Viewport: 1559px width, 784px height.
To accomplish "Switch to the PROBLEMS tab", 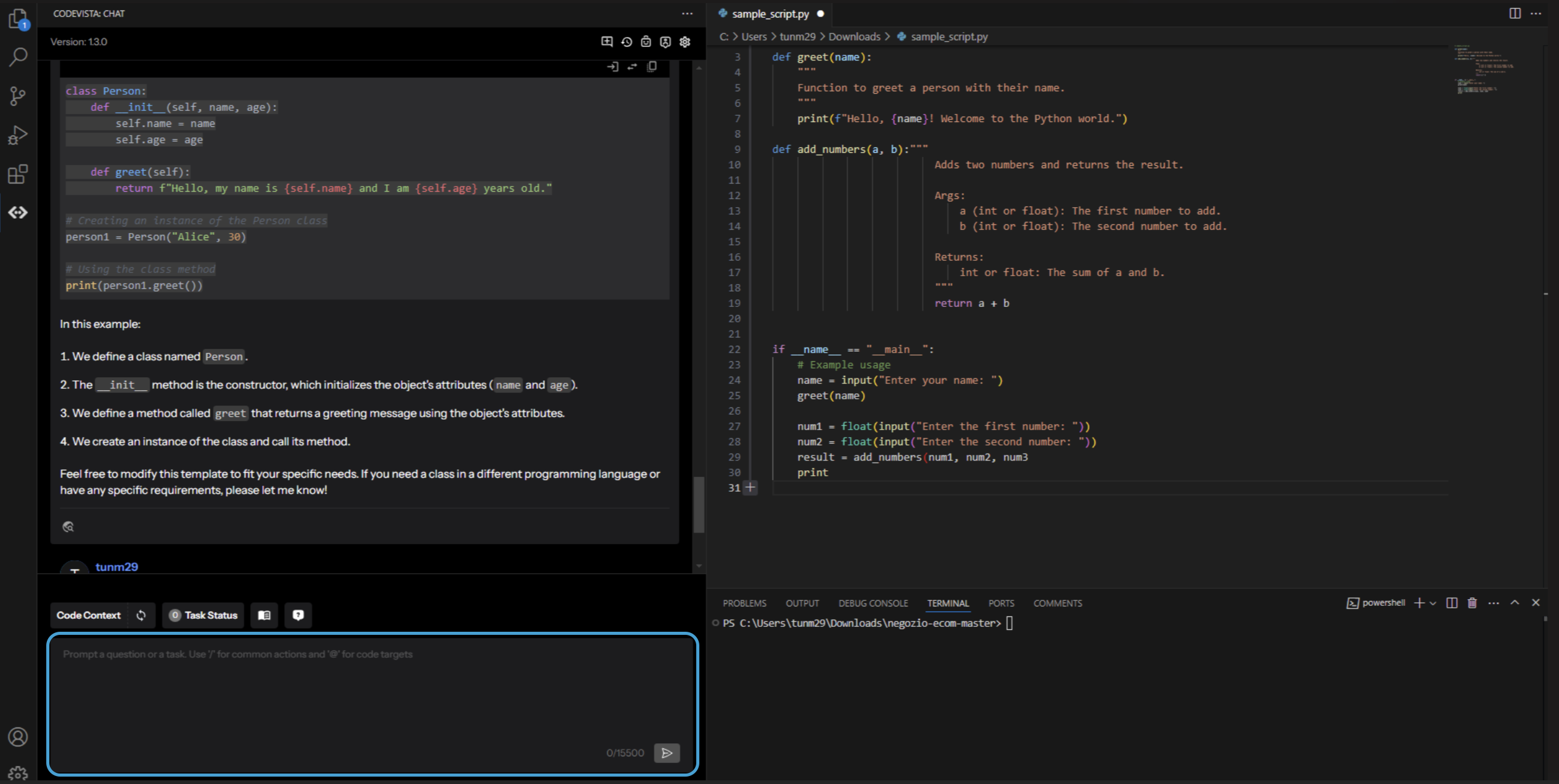I will 744,603.
